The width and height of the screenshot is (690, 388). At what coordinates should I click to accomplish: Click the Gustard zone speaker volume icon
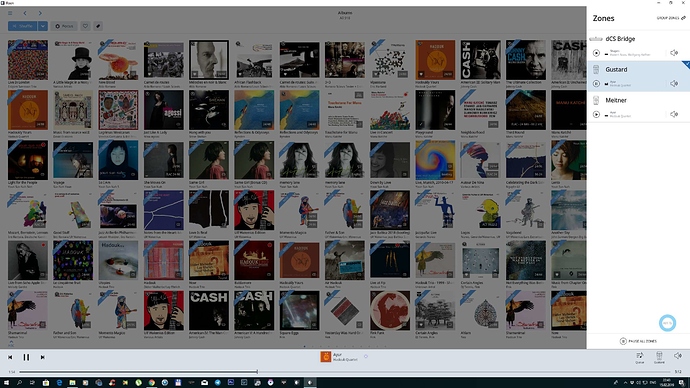[674, 84]
